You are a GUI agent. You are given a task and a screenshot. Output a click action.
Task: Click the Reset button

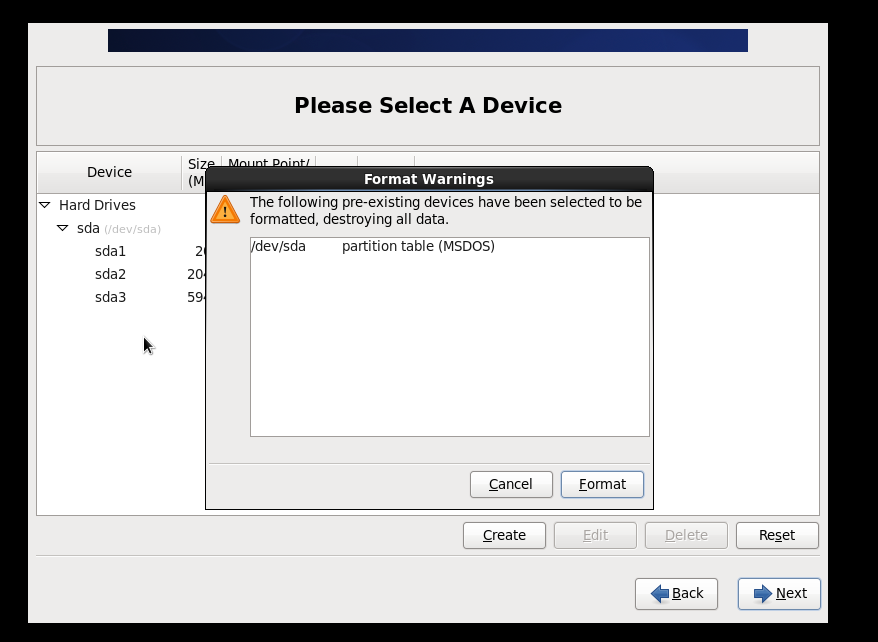(x=777, y=535)
